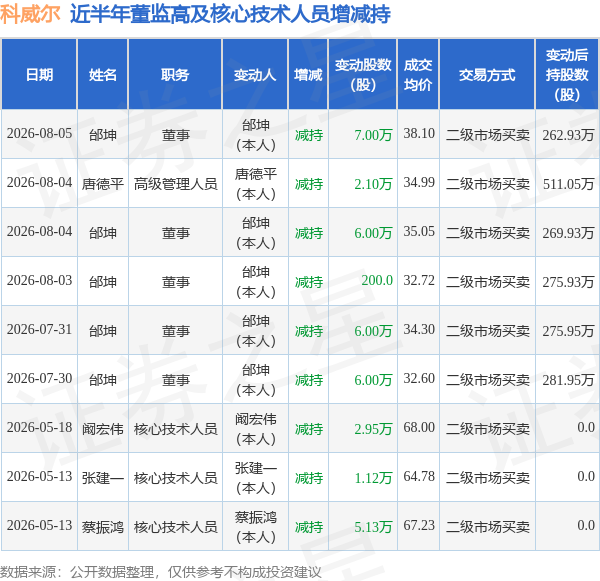Image resolution: width=600 pixels, height=581 pixels.
Task: Click the 科威尔 company name in title
Action: coord(30,14)
